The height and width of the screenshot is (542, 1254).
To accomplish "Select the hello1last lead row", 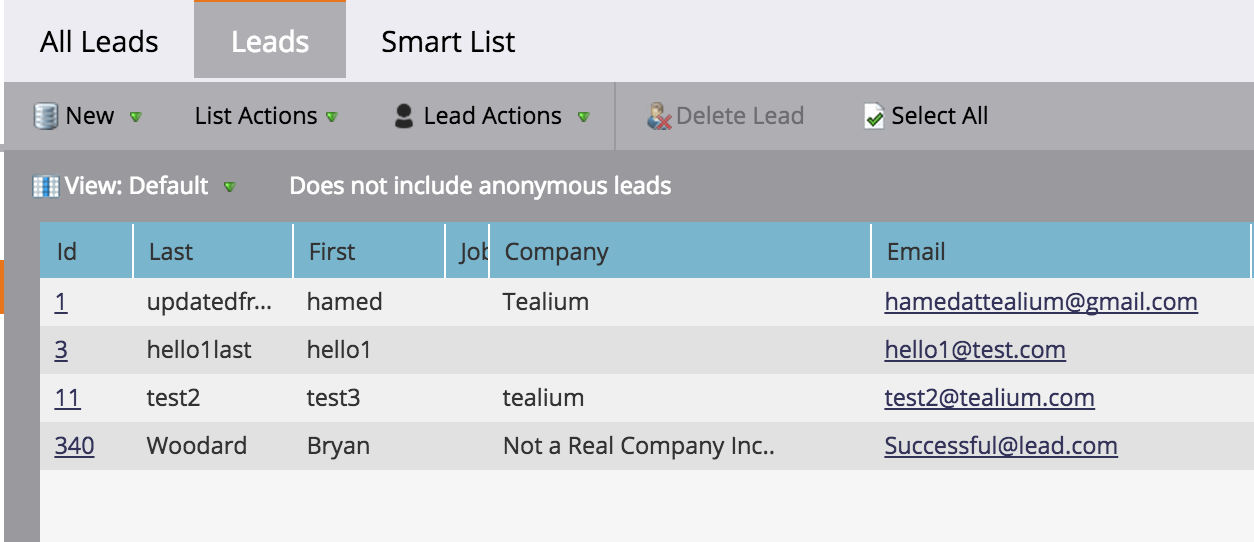I will coord(199,350).
